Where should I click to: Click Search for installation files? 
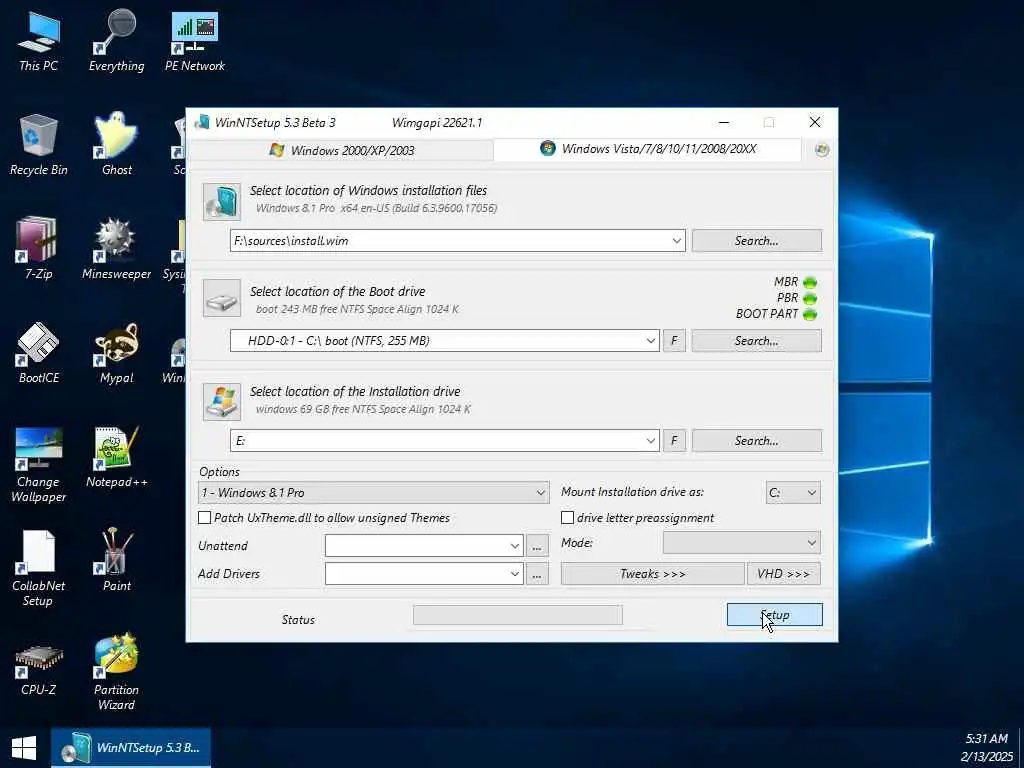(x=757, y=241)
